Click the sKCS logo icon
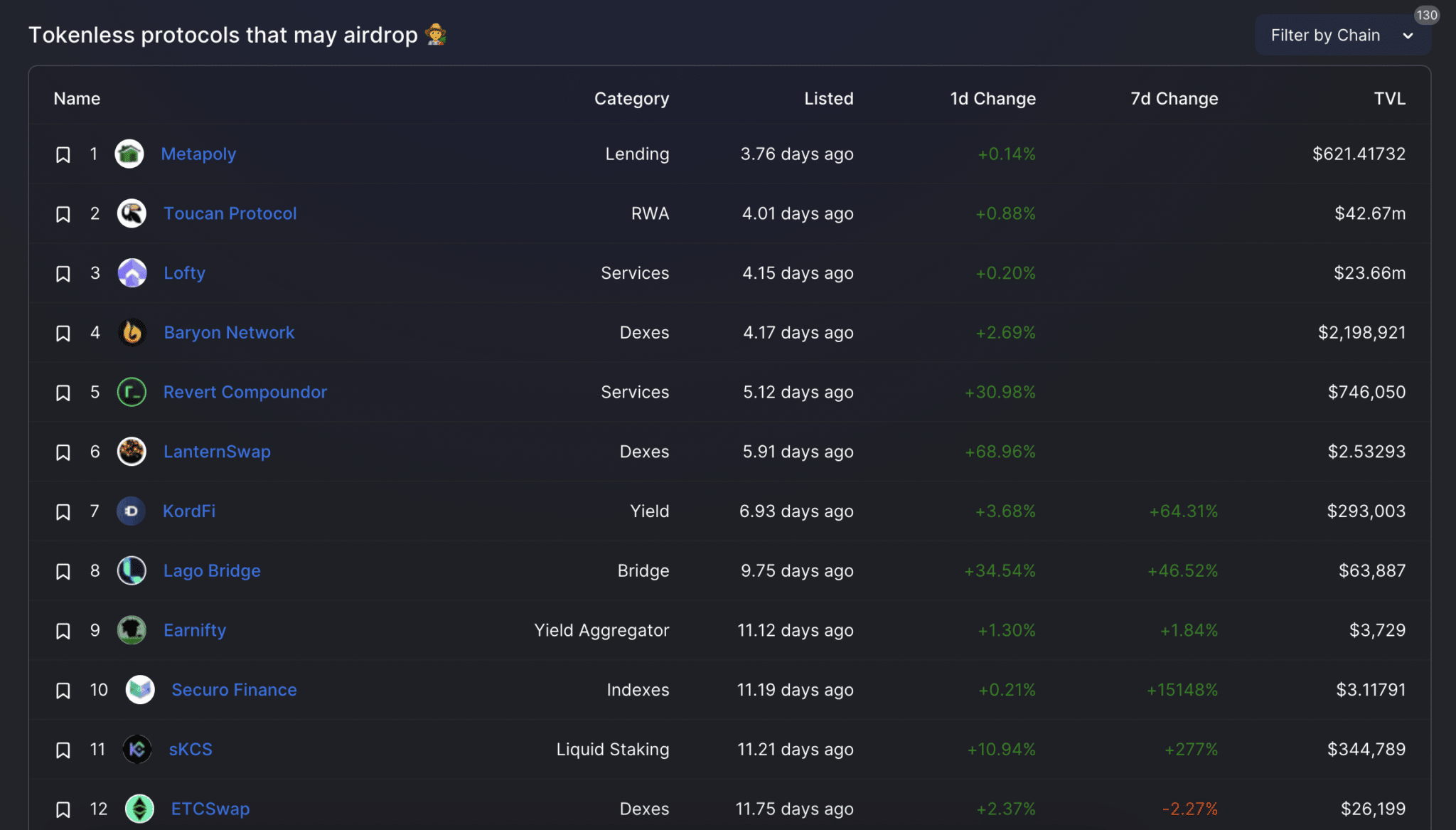This screenshot has width=1456, height=830. pos(138,749)
